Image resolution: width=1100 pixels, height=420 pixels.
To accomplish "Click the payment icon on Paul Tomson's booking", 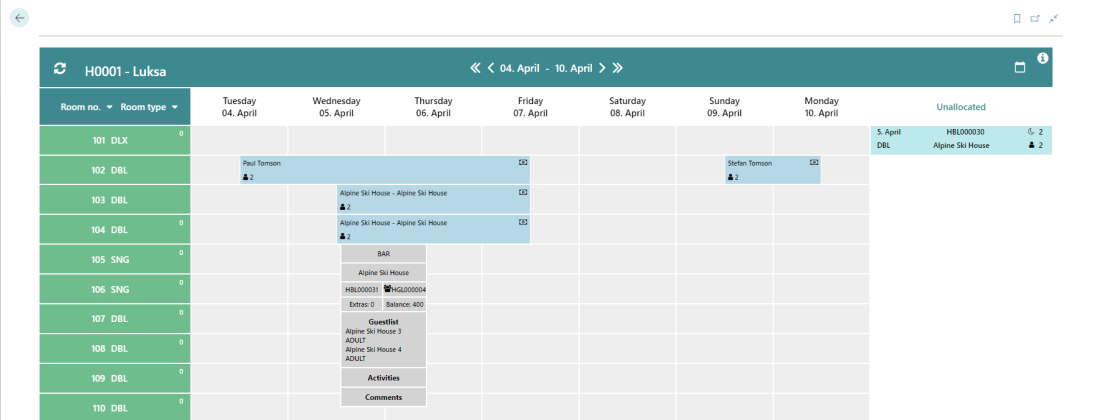I will tap(522, 162).
